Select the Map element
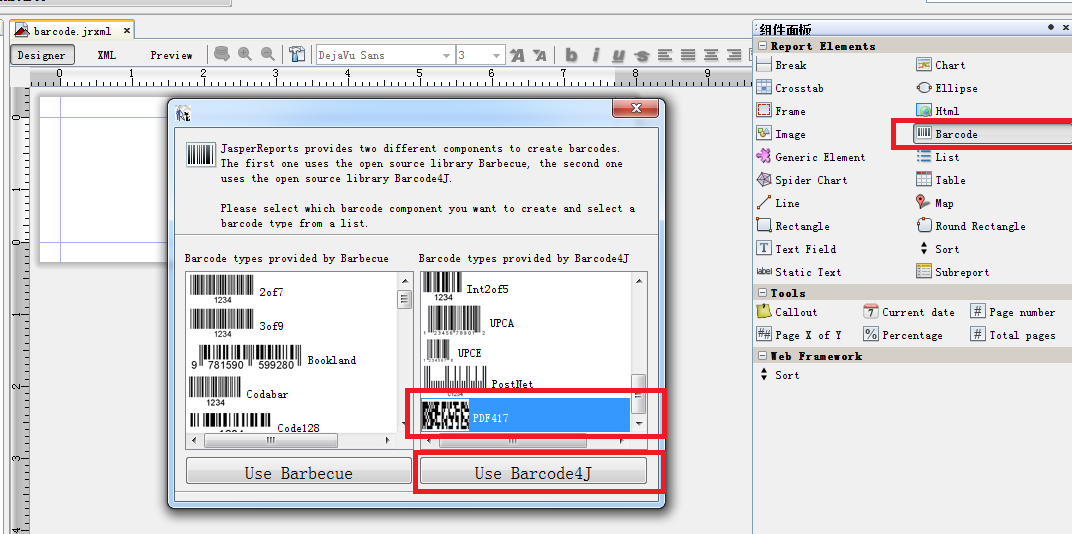 935,204
